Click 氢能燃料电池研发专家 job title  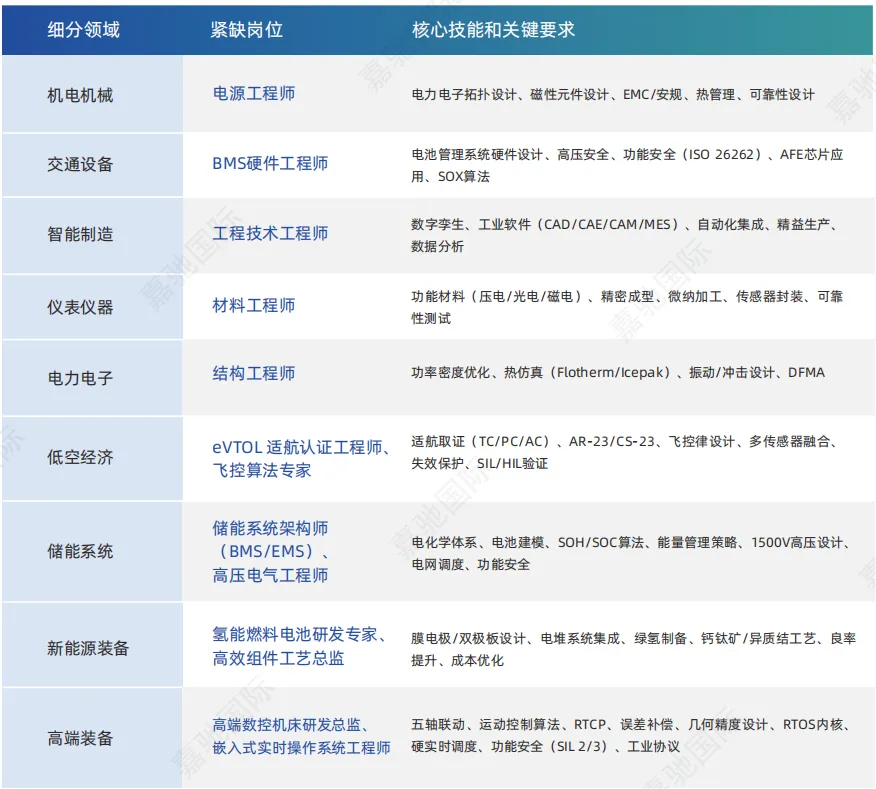pyautogui.click(x=294, y=634)
